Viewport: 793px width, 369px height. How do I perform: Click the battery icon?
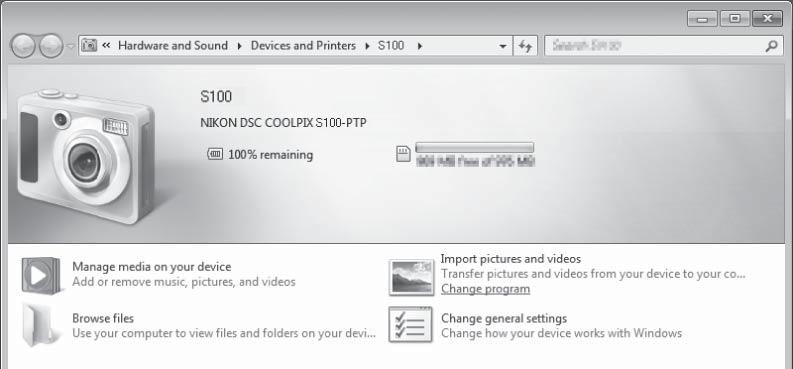click(215, 154)
